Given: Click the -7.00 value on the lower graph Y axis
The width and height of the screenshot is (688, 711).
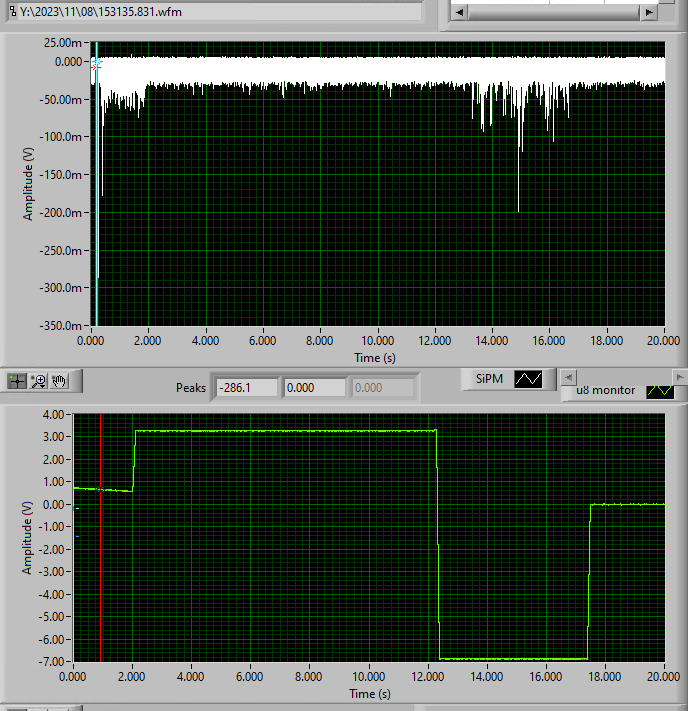Looking at the screenshot, I should pyautogui.click(x=51, y=662).
